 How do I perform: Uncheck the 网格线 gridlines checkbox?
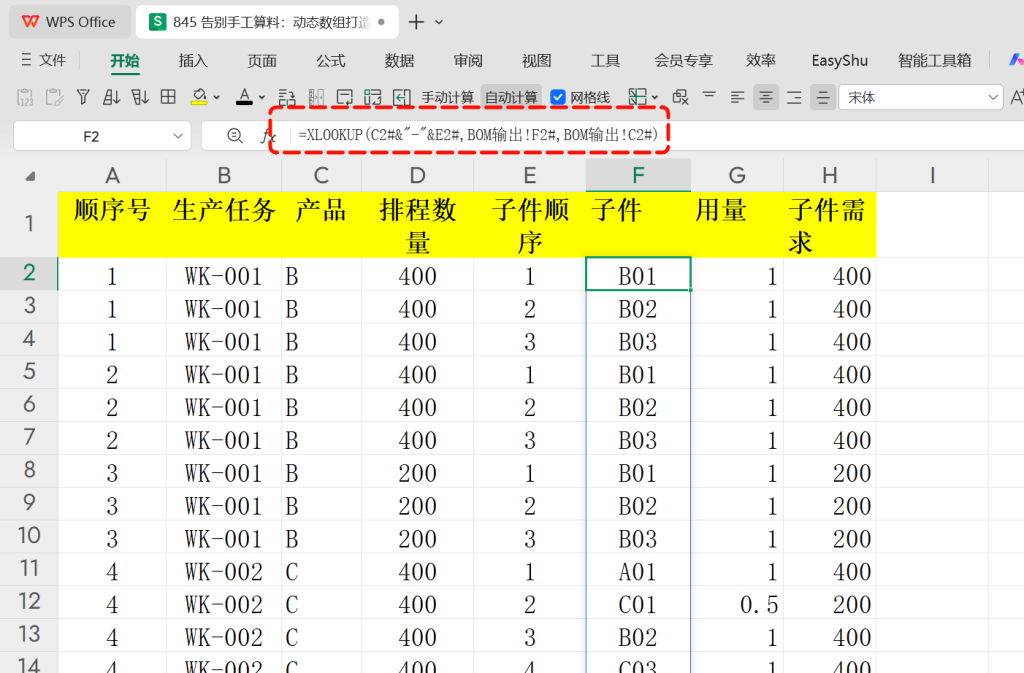coord(558,98)
